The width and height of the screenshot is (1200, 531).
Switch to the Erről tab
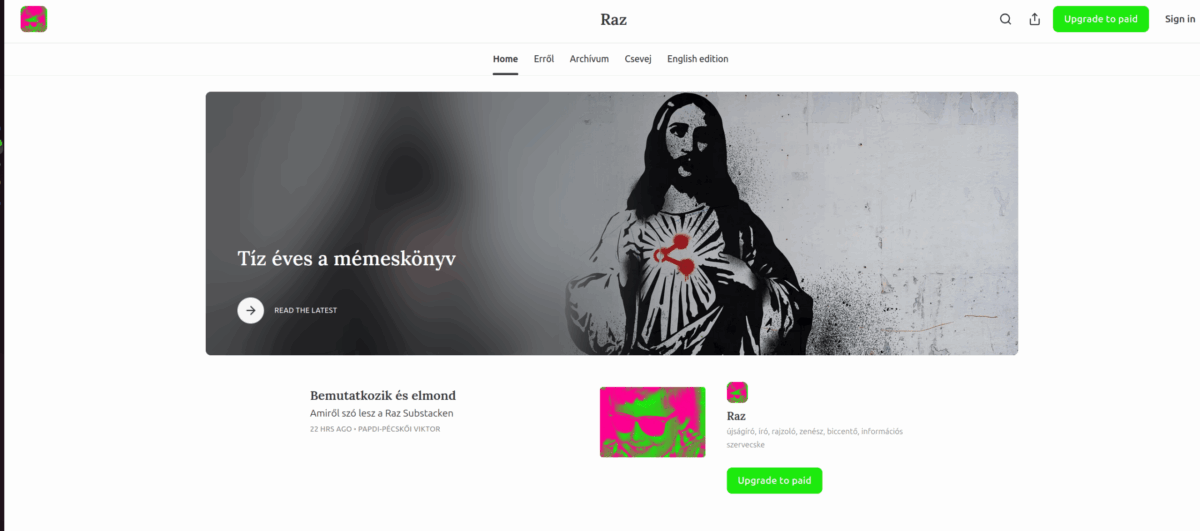[544, 59]
